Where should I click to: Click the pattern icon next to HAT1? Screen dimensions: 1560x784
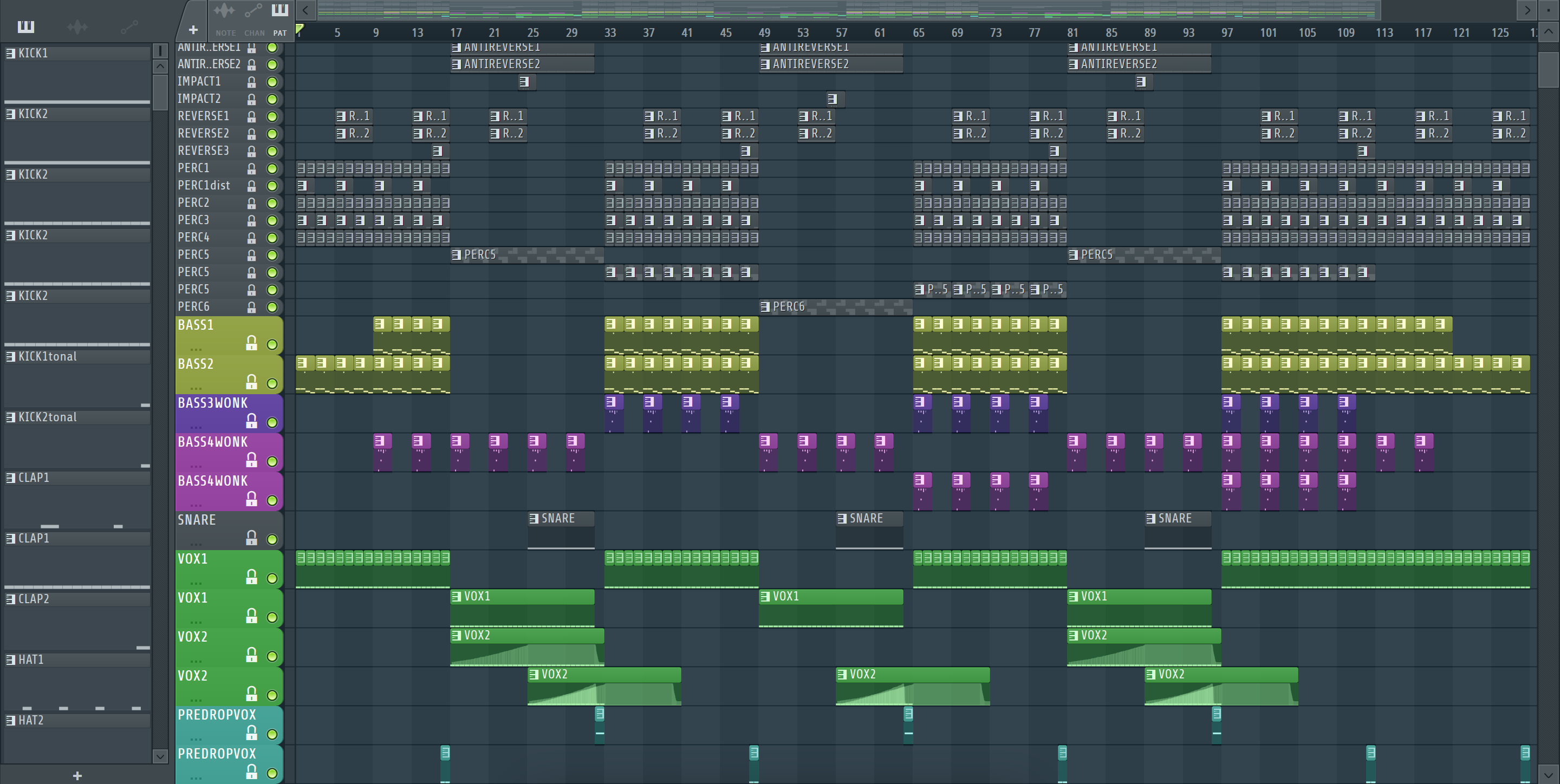point(10,659)
